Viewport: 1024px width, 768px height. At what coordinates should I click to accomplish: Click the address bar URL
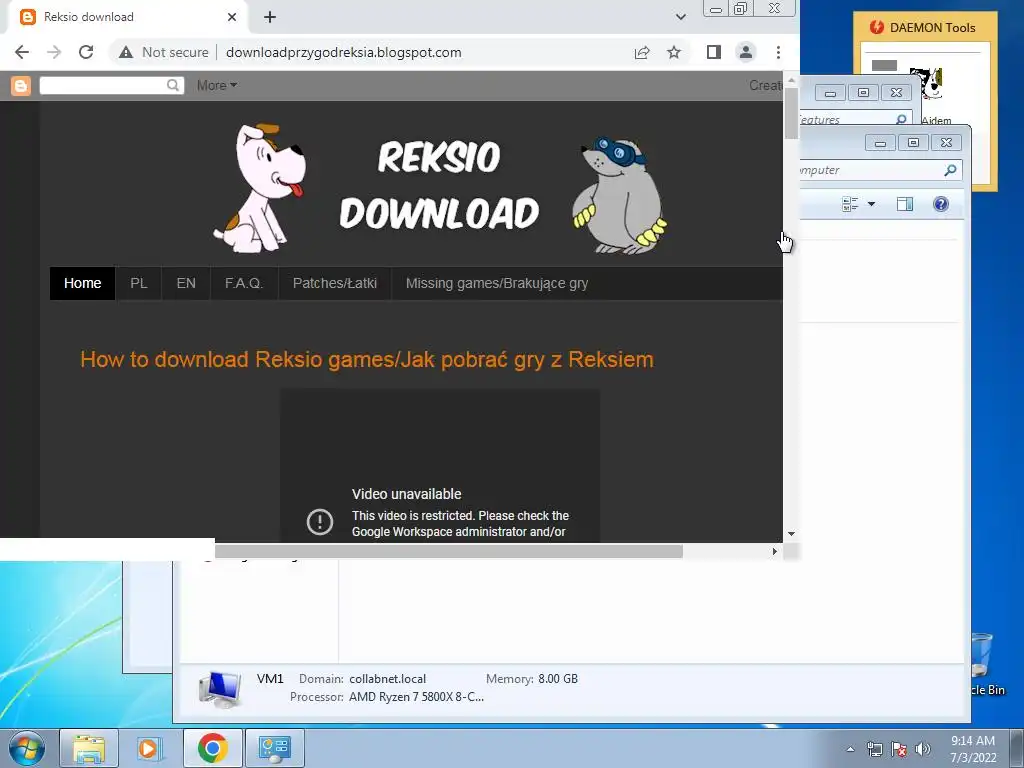(344, 52)
